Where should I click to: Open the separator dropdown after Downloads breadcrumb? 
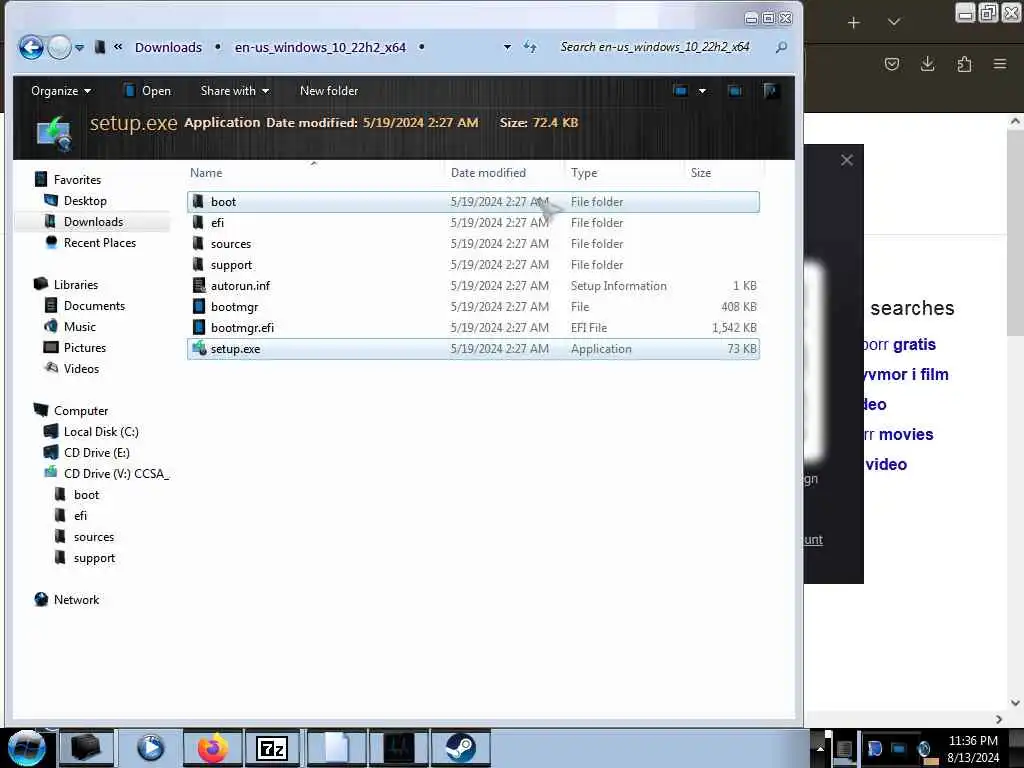click(218, 47)
